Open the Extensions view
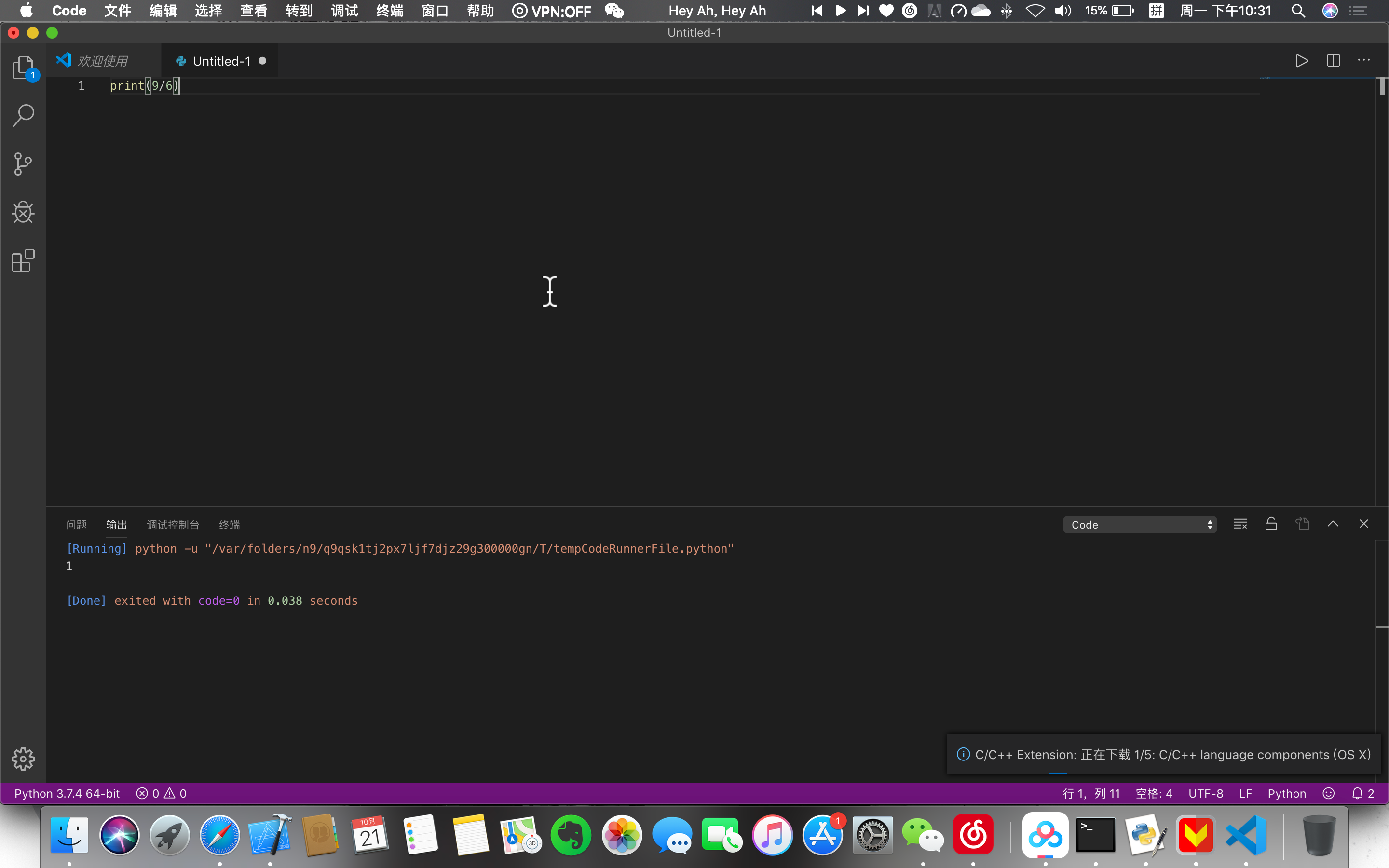This screenshot has width=1389, height=868. pos(23,260)
